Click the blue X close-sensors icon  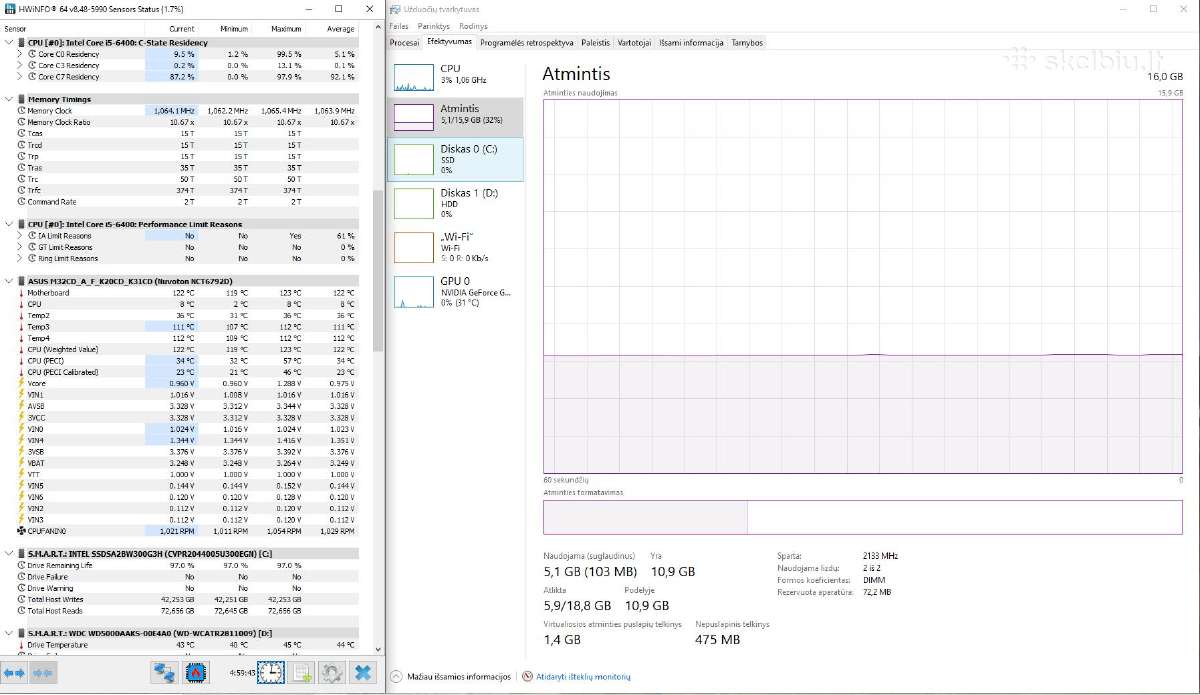(364, 673)
